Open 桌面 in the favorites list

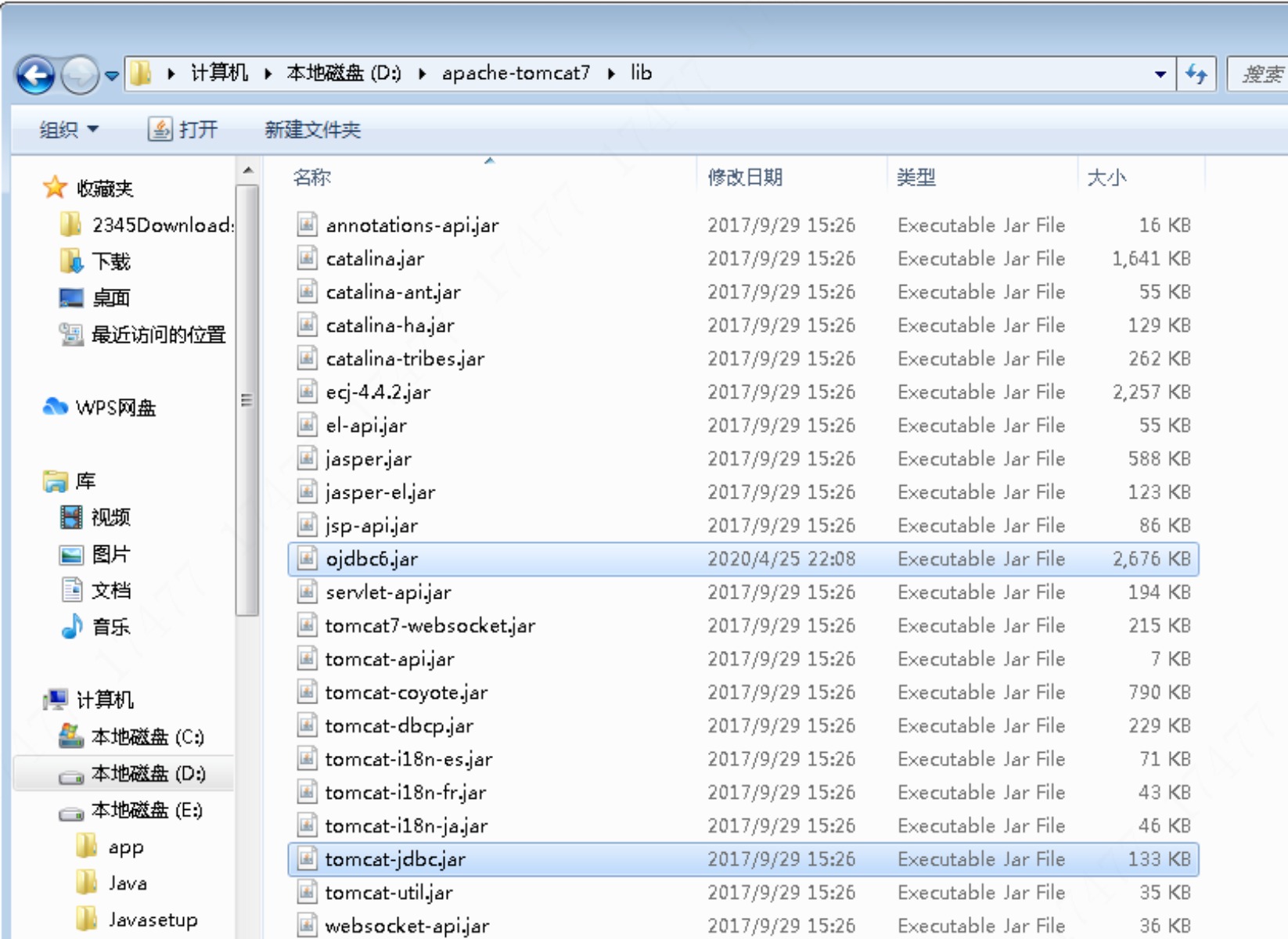pos(95,298)
